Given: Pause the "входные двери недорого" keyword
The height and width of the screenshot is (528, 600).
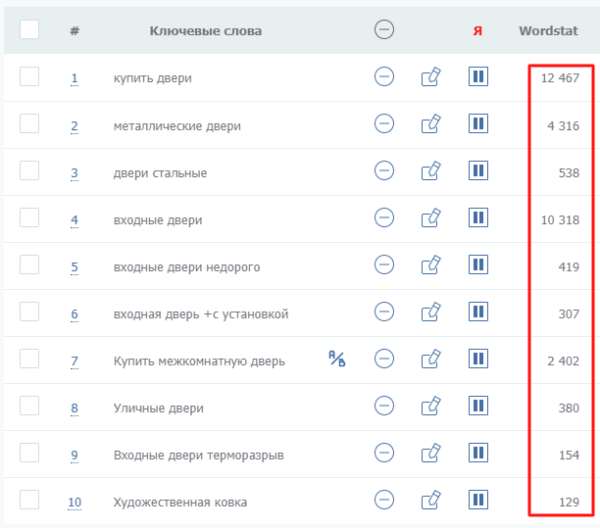Looking at the screenshot, I should (x=478, y=265).
